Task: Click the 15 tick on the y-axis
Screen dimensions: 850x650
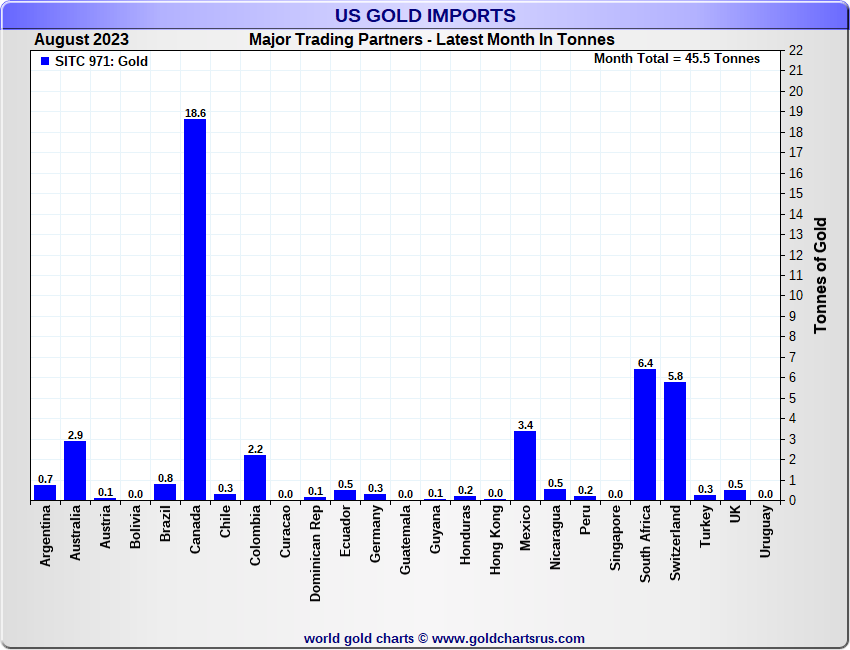Action: [796, 194]
